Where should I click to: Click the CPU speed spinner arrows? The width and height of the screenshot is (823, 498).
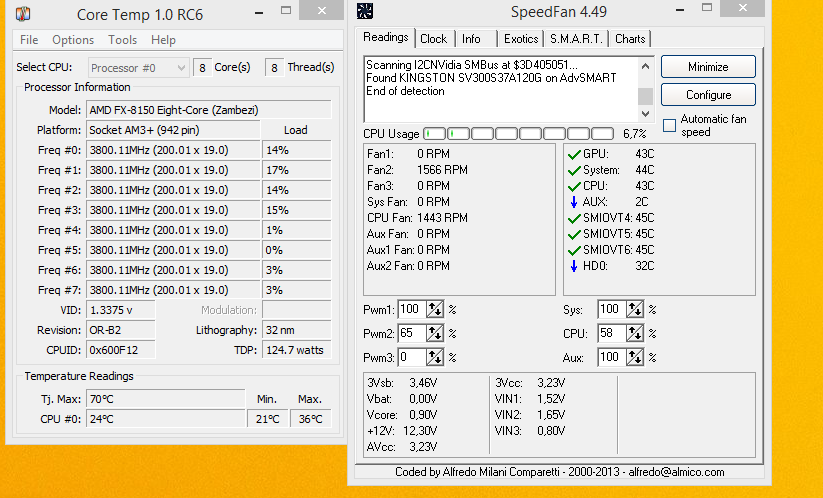tap(635, 333)
